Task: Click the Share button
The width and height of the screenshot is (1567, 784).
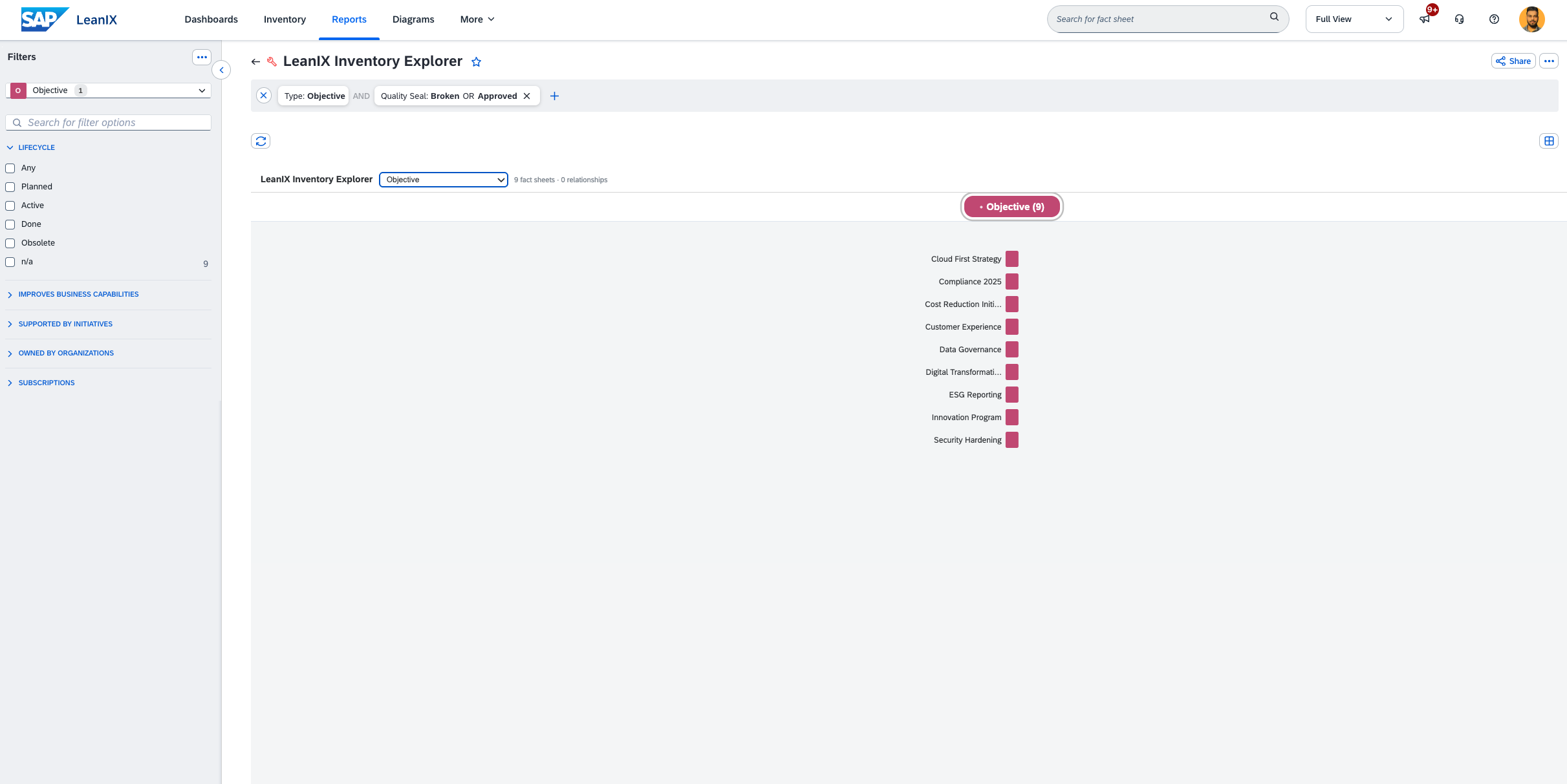Action: tap(1513, 61)
